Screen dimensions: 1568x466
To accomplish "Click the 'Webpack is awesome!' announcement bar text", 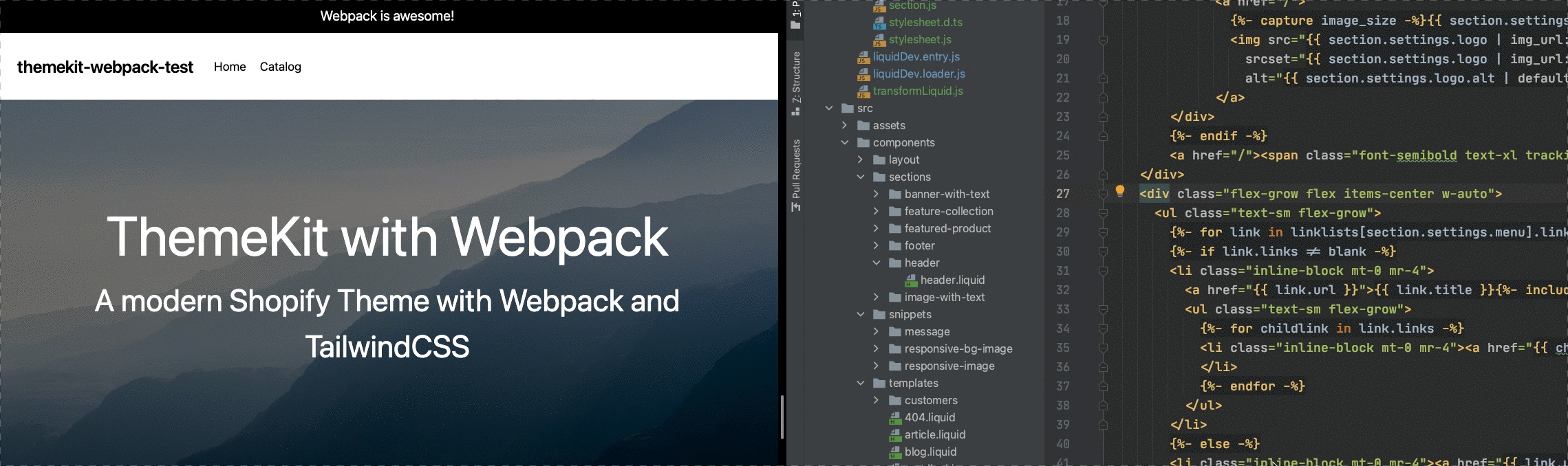I will (x=387, y=16).
